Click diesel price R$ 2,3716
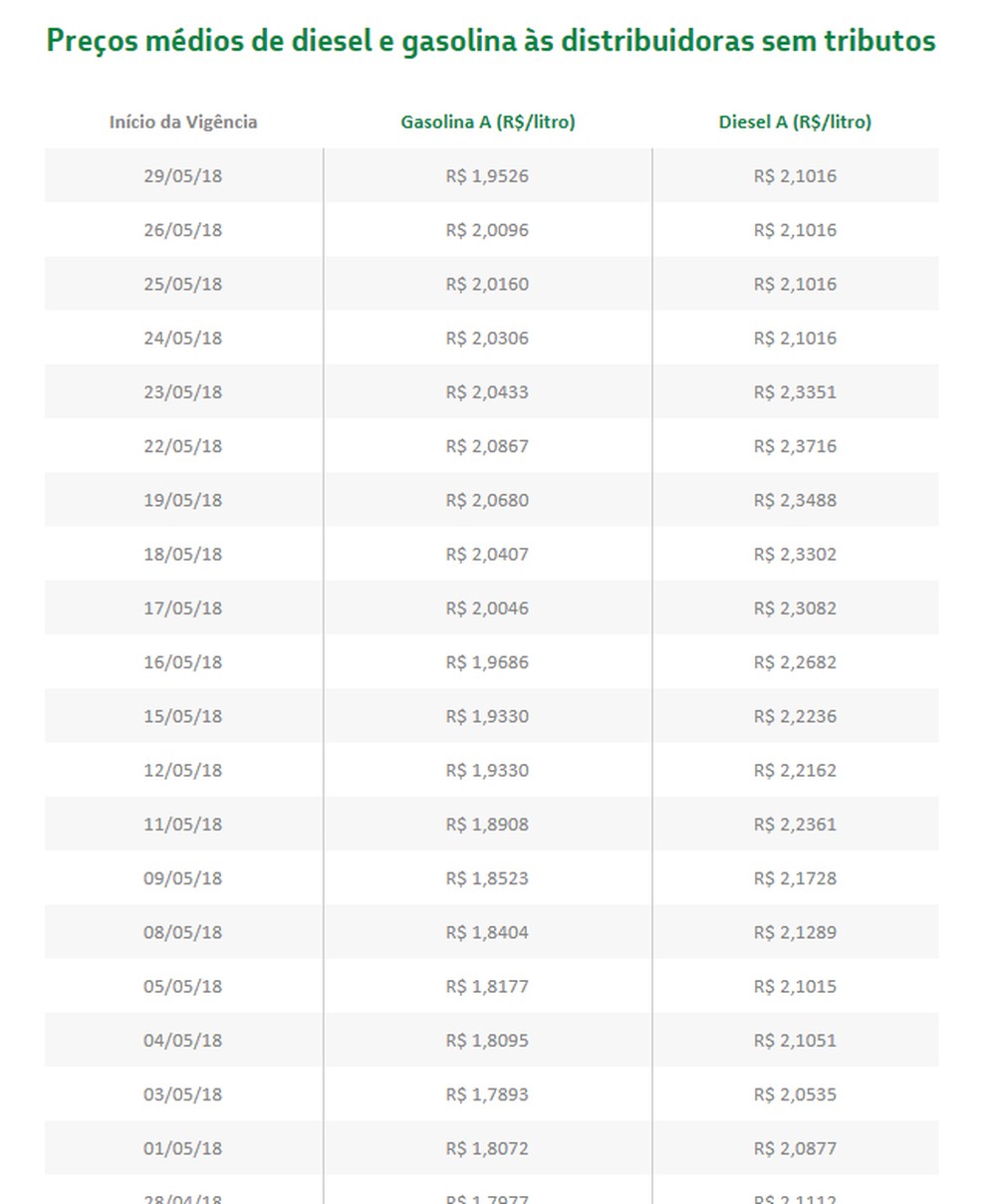 pyautogui.click(x=795, y=446)
